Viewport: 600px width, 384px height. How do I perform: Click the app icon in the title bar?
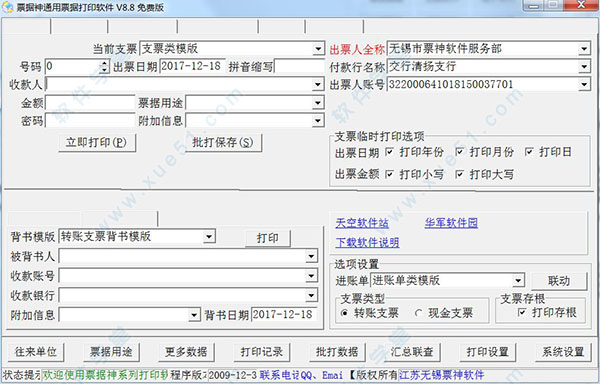(7, 7)
